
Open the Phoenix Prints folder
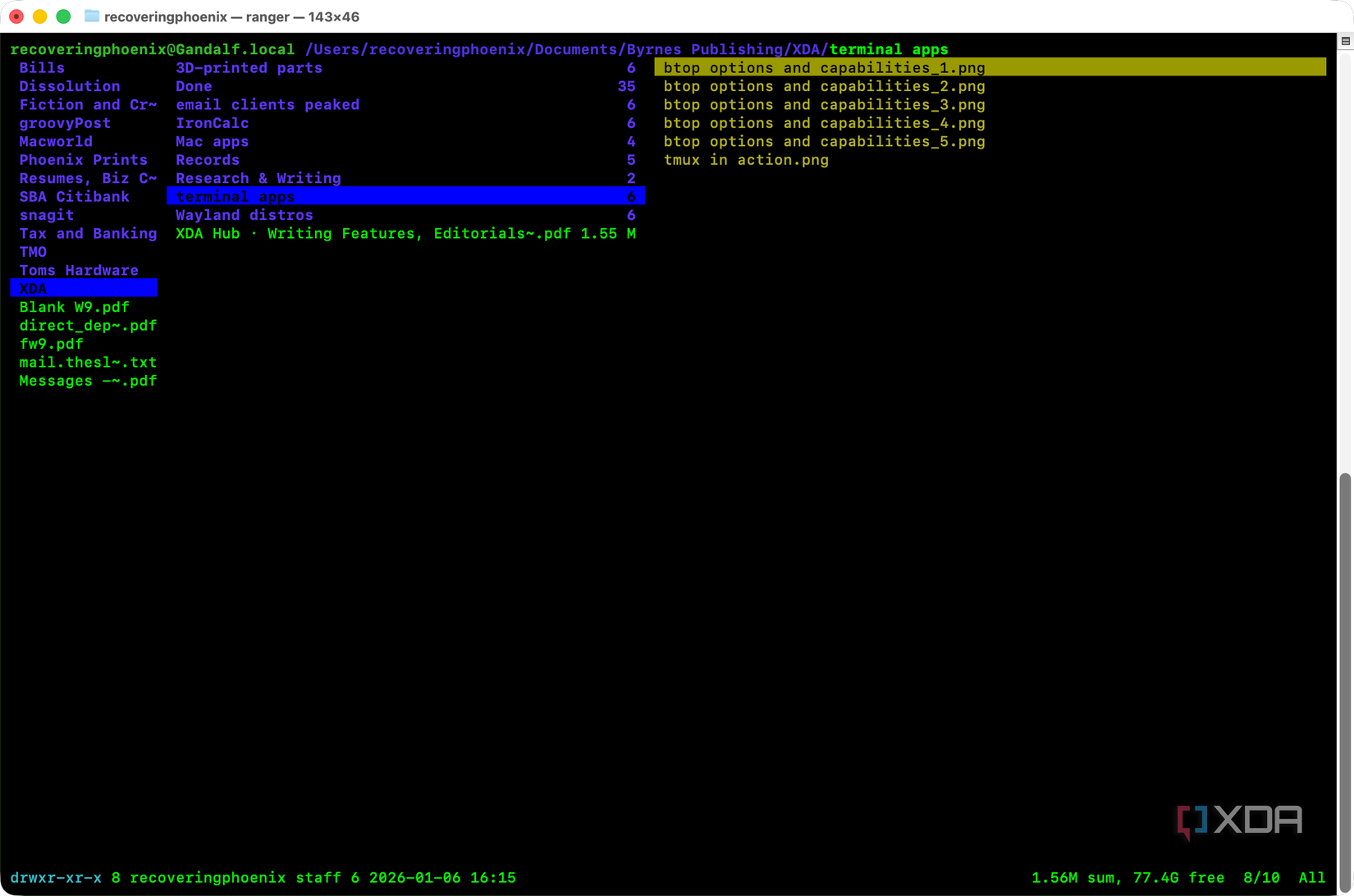tap(84, 160)
